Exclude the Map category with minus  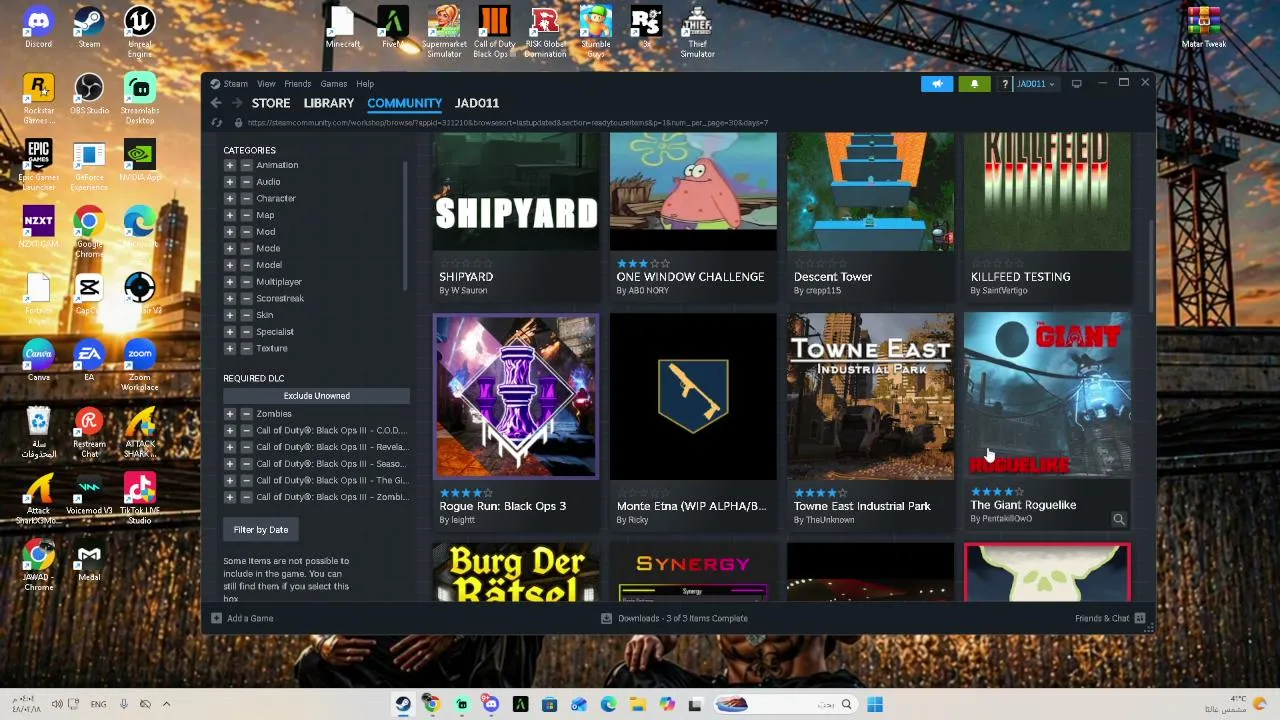click(246, 215)
